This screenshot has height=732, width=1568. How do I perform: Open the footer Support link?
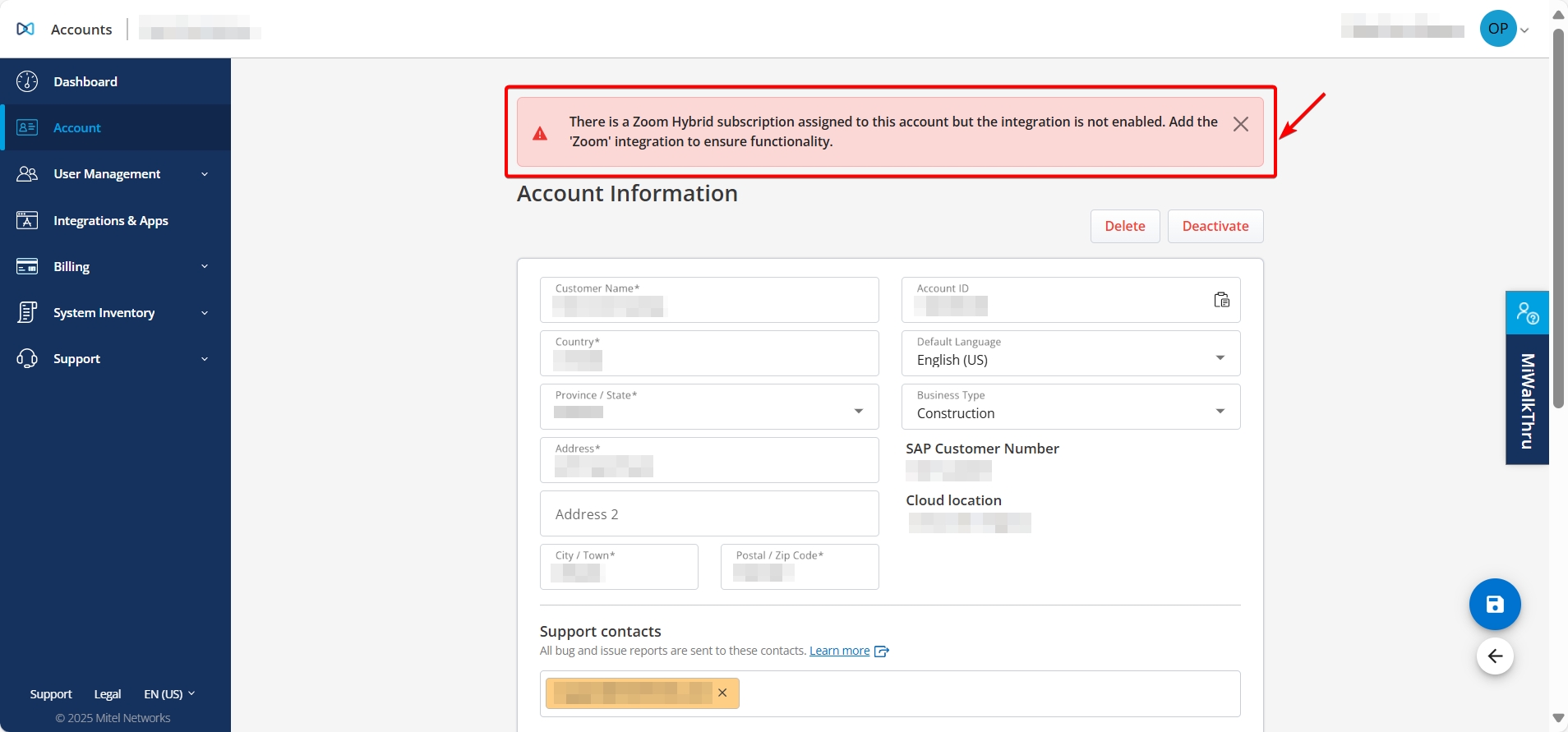coord(51,694)
